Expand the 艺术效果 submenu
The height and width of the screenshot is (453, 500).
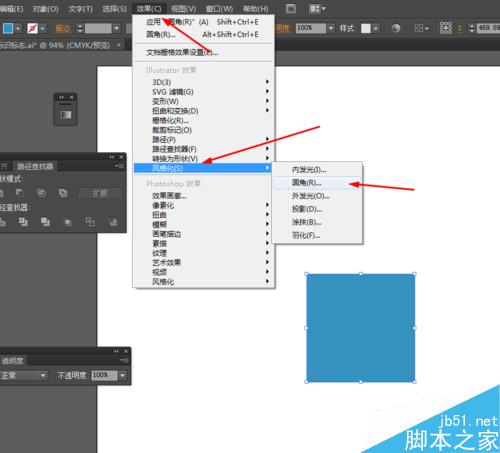[203, 262]
